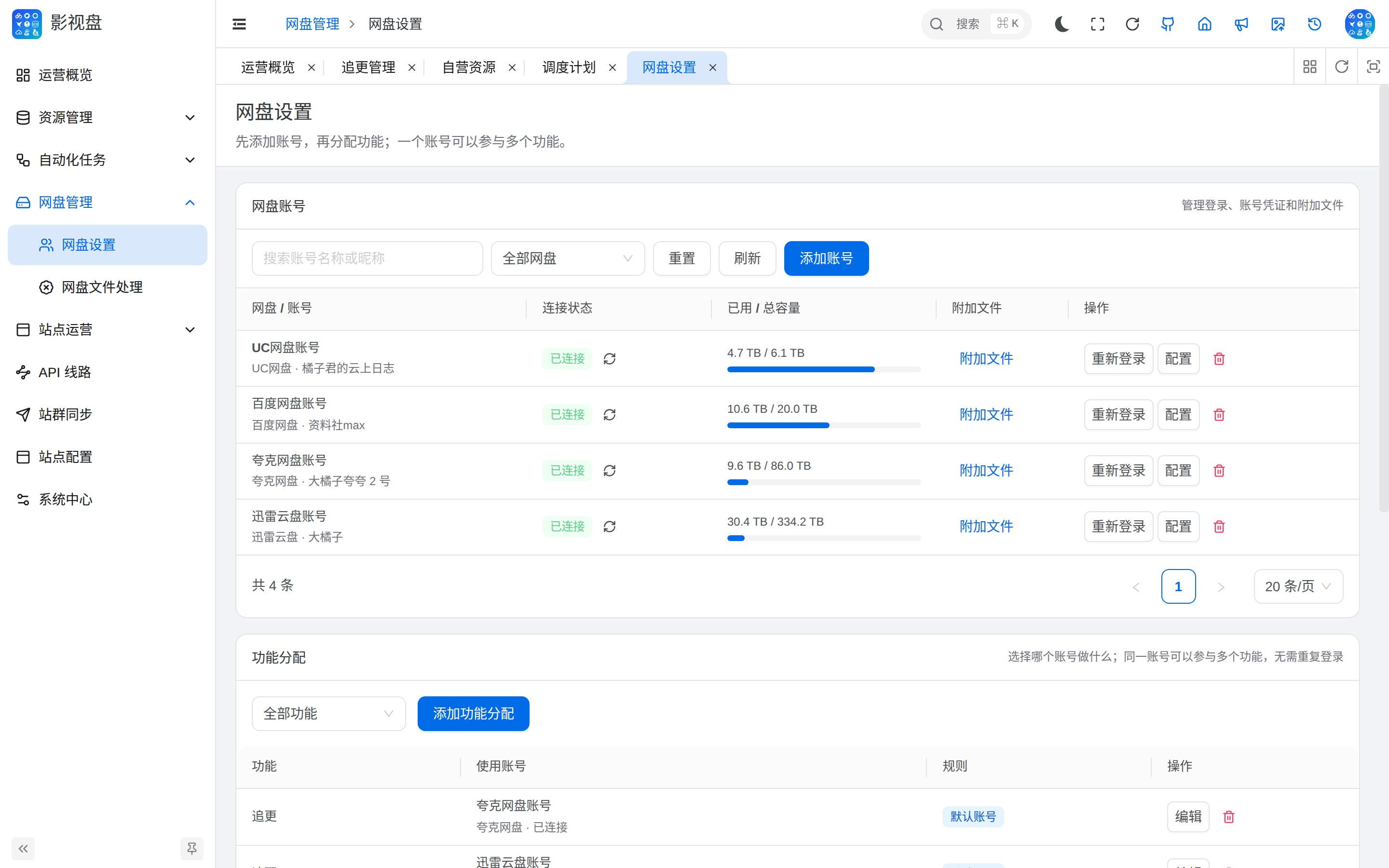This screenshot has width=1389, height=868.
Task: Click 网盘管理 breadcrumb link
Action: (312, 24)
